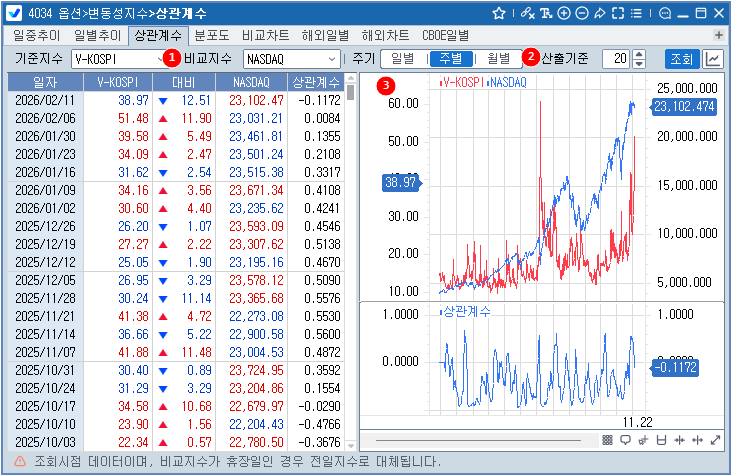Click the expand arrow icon below the chart

click(x=715, y=440)
